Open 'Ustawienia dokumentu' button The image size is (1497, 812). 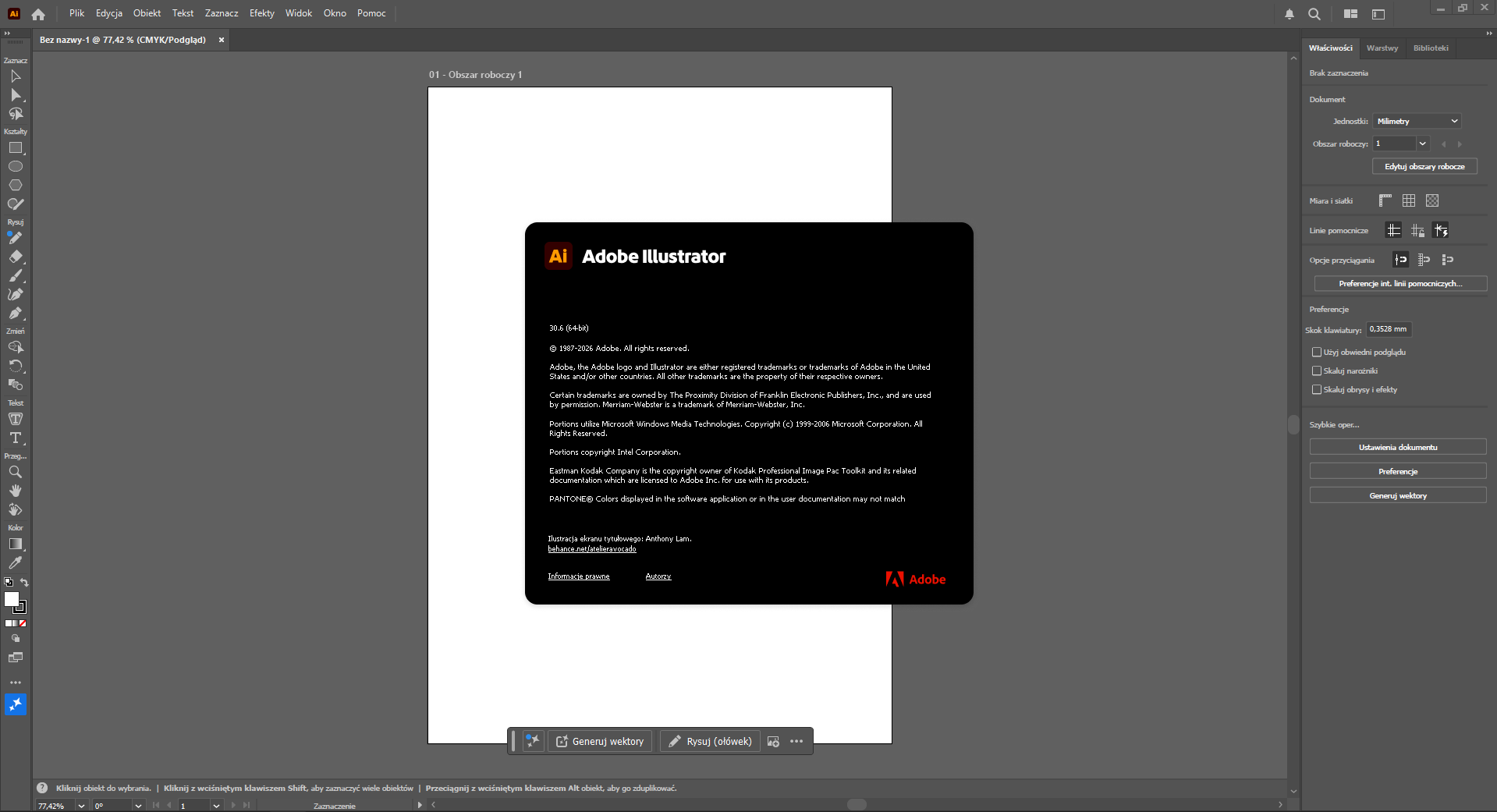[1398, 448]
